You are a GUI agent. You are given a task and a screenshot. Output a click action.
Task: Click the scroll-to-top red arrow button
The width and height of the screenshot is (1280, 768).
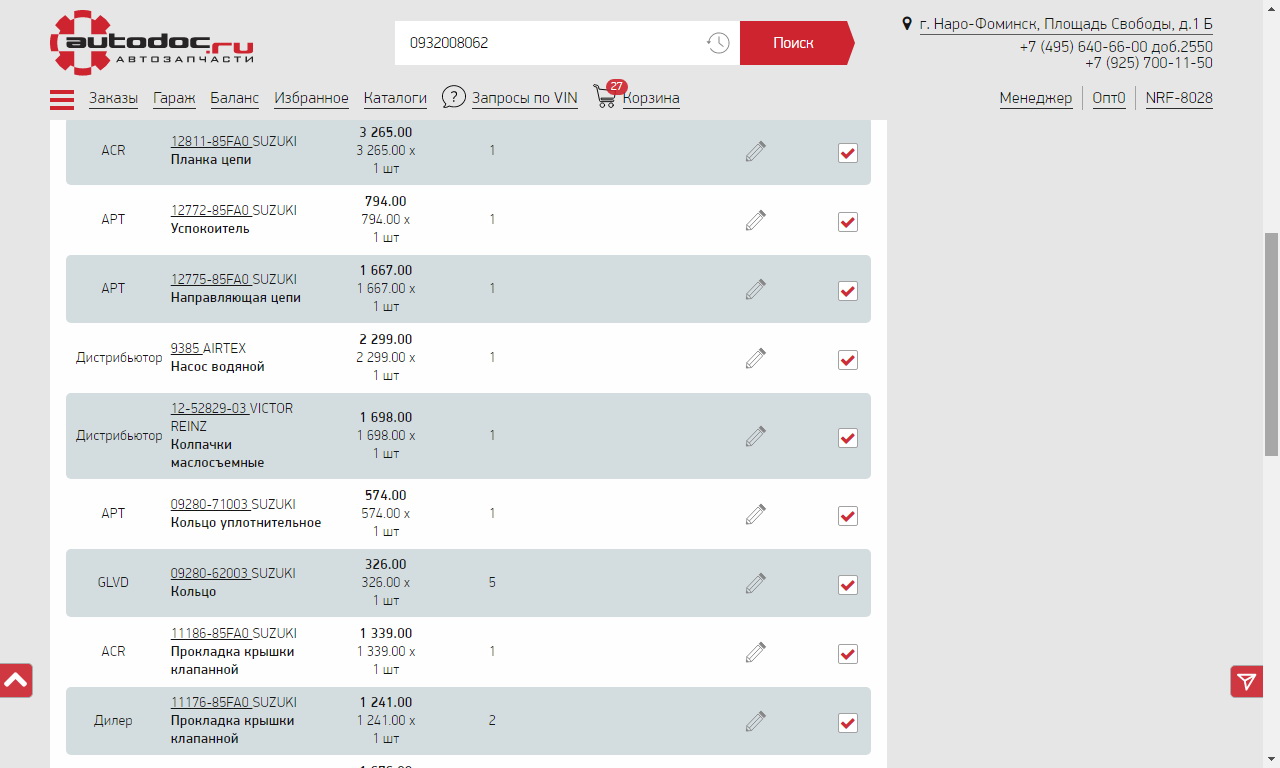pyautogui.click(x=16, y=681)
